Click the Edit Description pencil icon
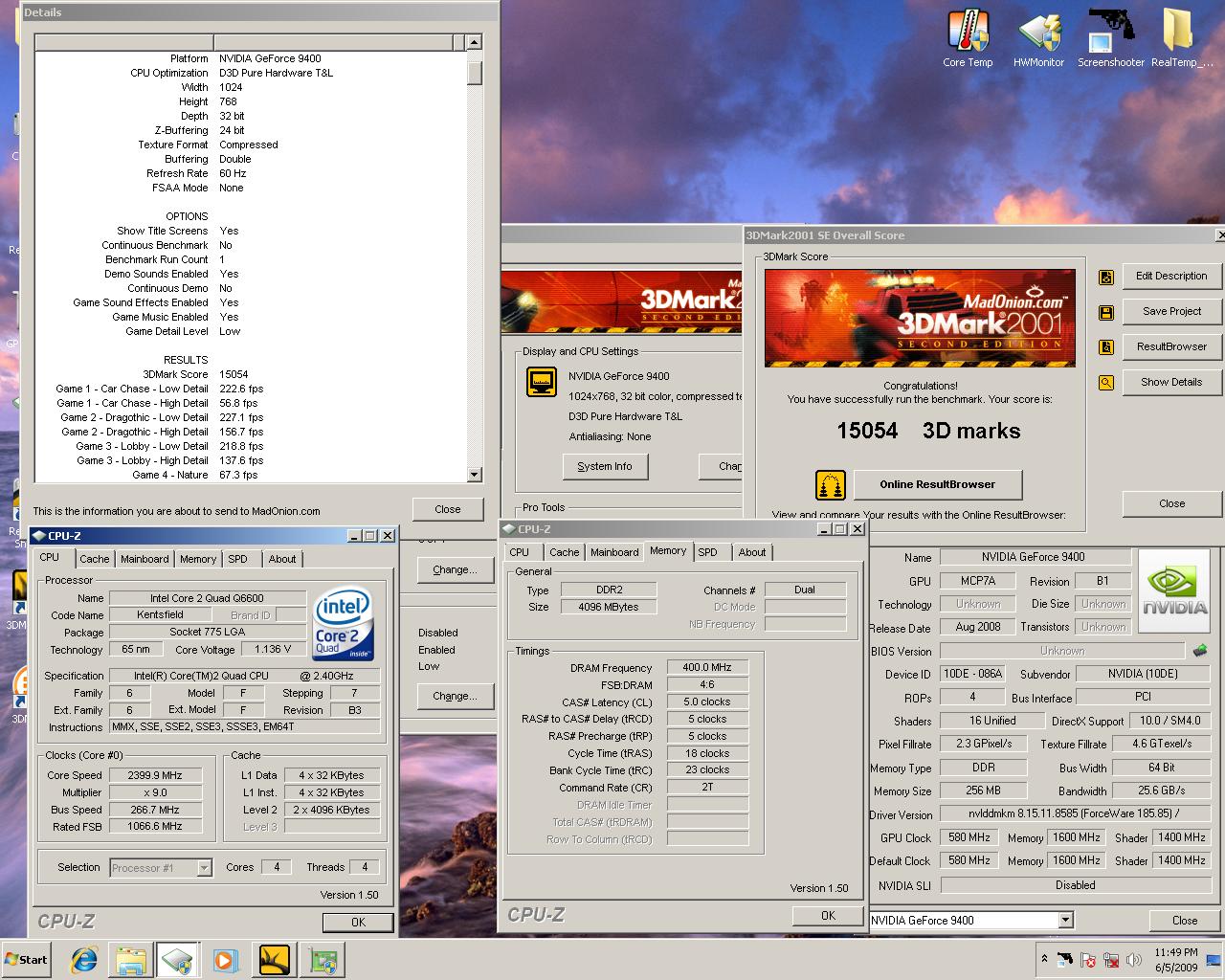 click(x=1106, y=278)
